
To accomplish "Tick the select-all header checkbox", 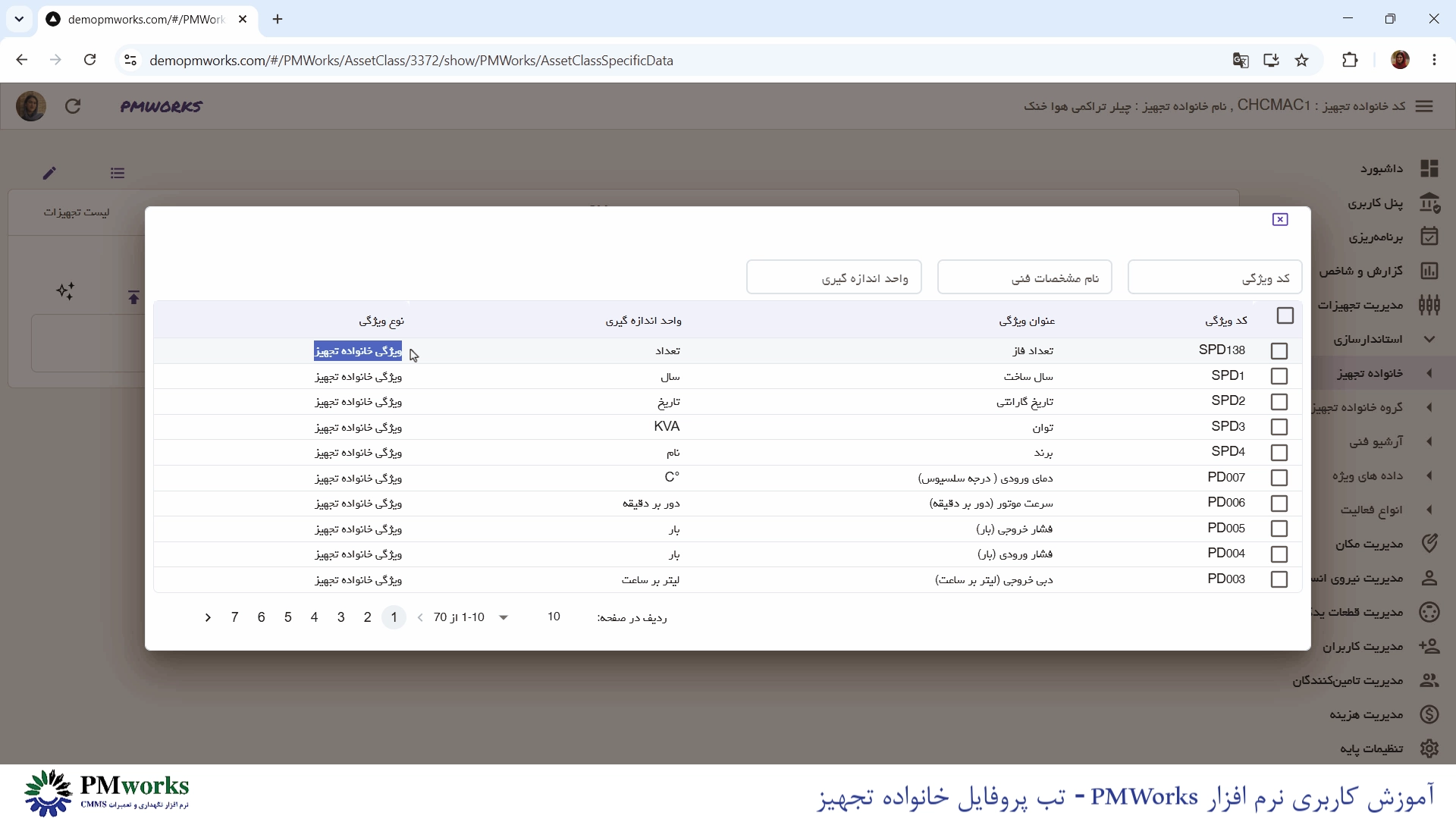I will 1285,315.
